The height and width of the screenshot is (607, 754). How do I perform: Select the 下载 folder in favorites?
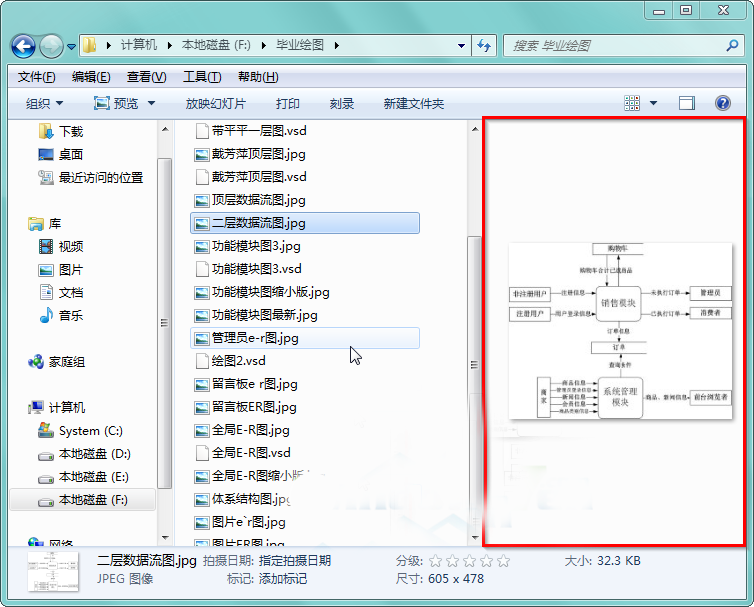click(x=71, y=131)
